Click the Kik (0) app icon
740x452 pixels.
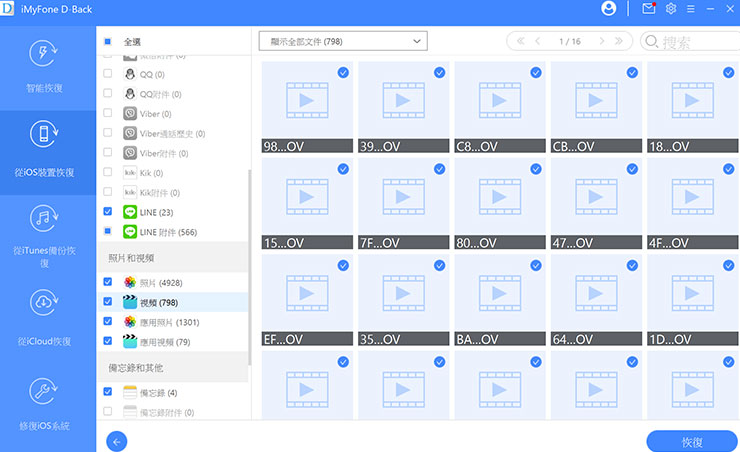point(130,173)
